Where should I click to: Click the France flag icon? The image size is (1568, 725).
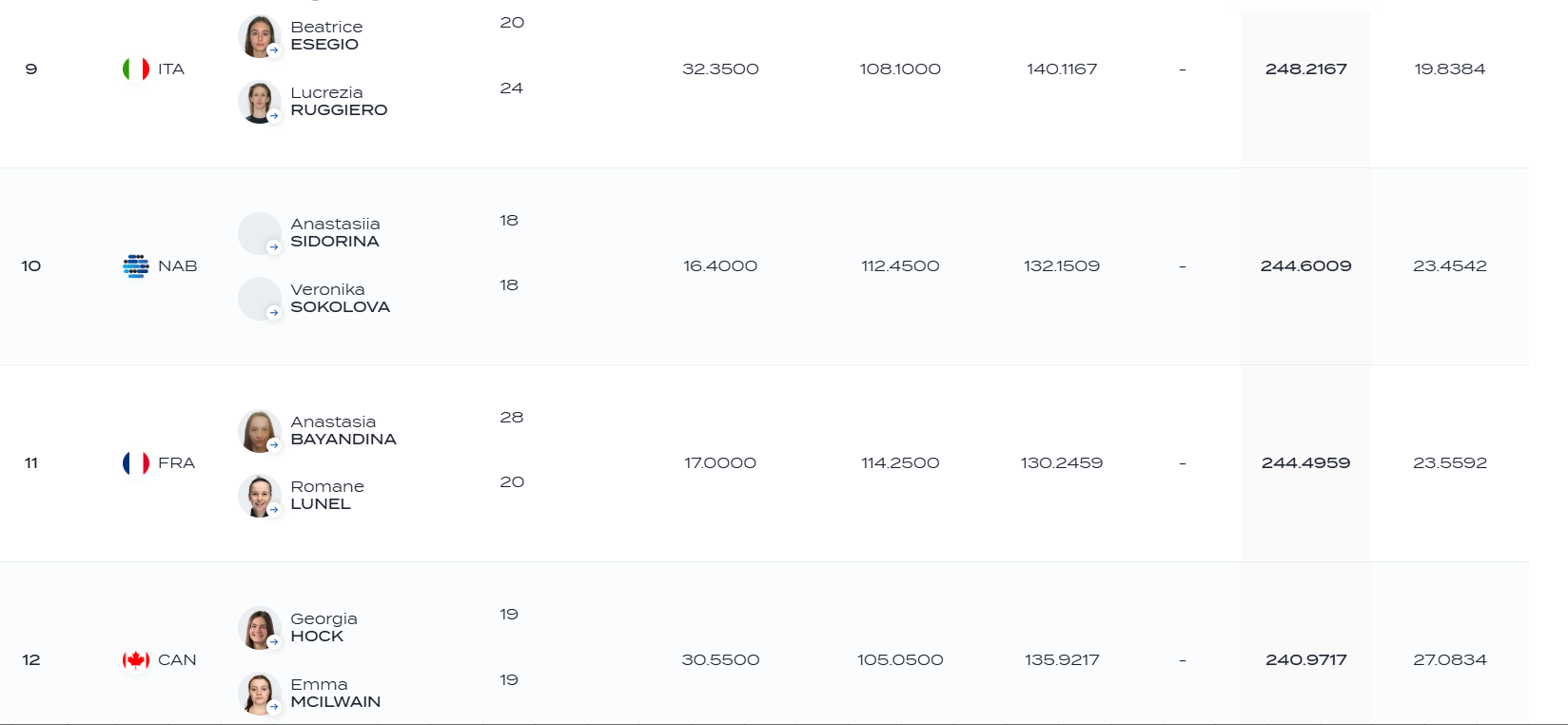[136, 462]
